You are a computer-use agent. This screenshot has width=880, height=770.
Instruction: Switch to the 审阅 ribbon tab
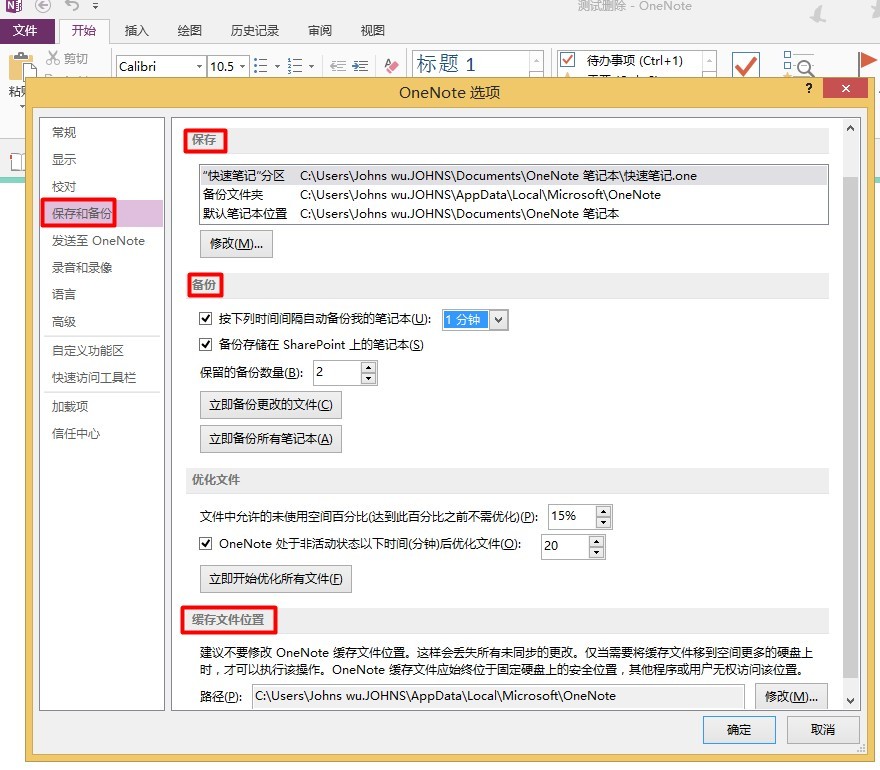320,31
